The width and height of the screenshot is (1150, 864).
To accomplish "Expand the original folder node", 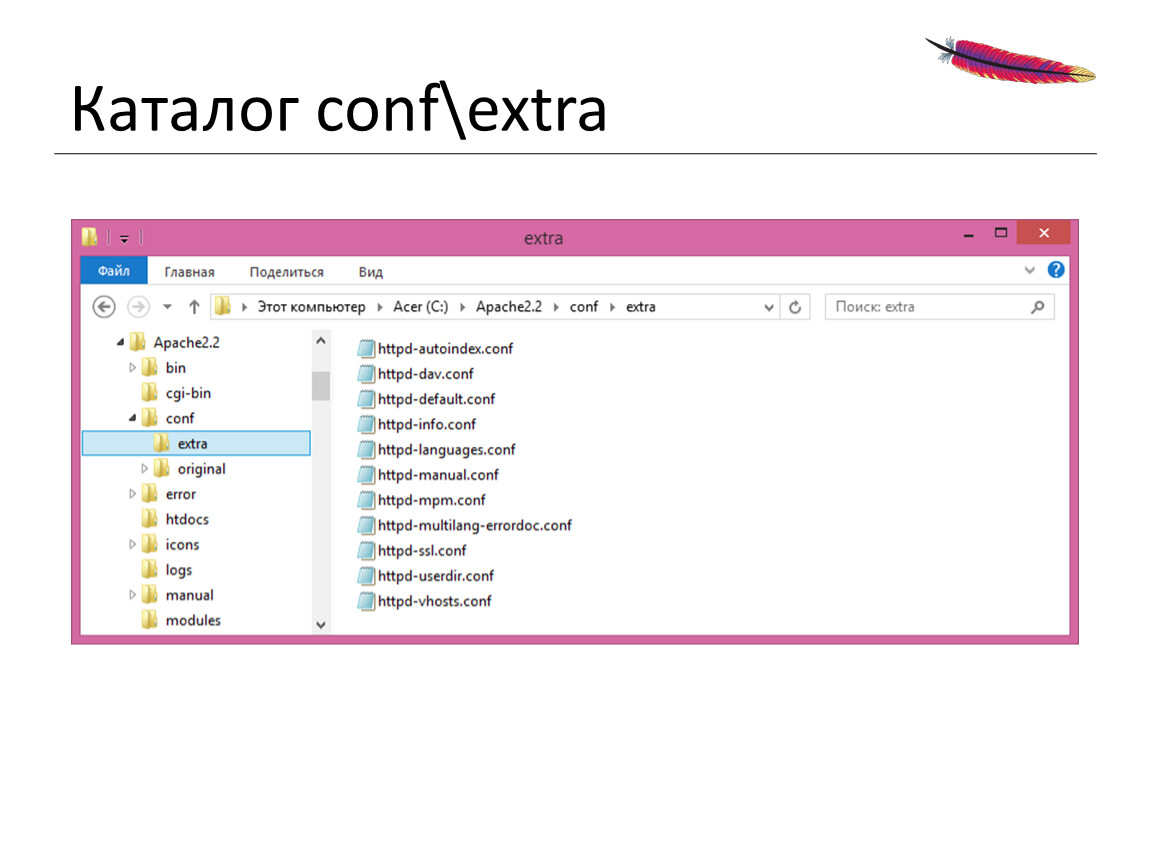I will (x=145, y=469).
